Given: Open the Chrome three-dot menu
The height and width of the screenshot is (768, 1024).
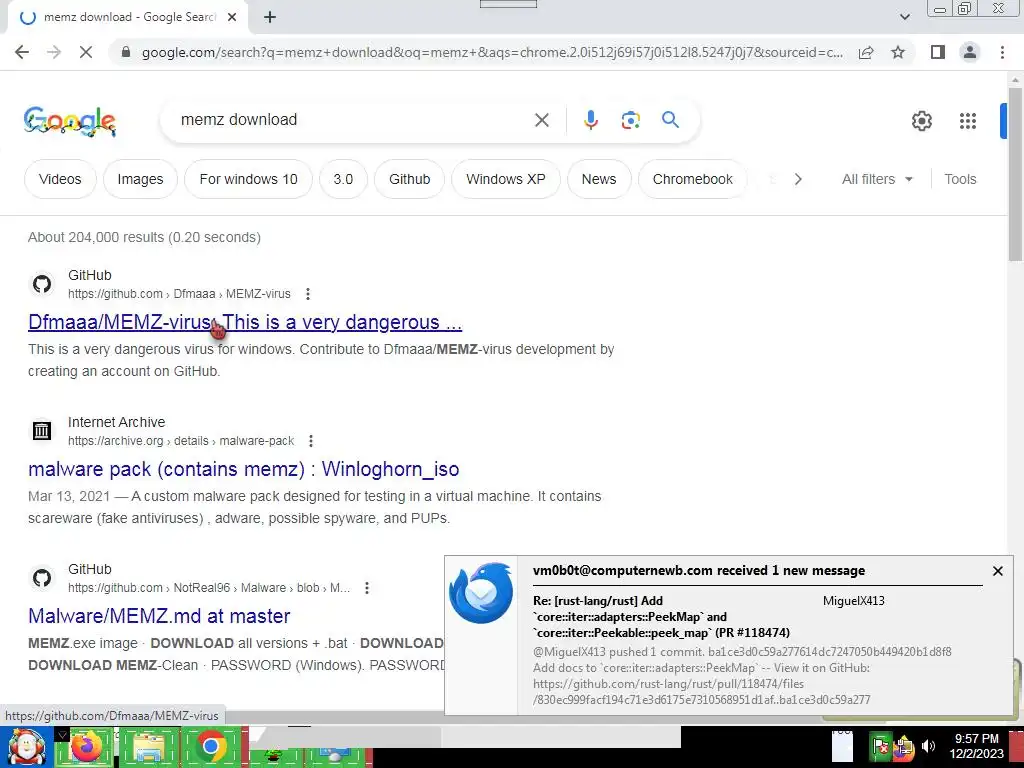Looking at the screenshot, I should (x=1002, y=52).
